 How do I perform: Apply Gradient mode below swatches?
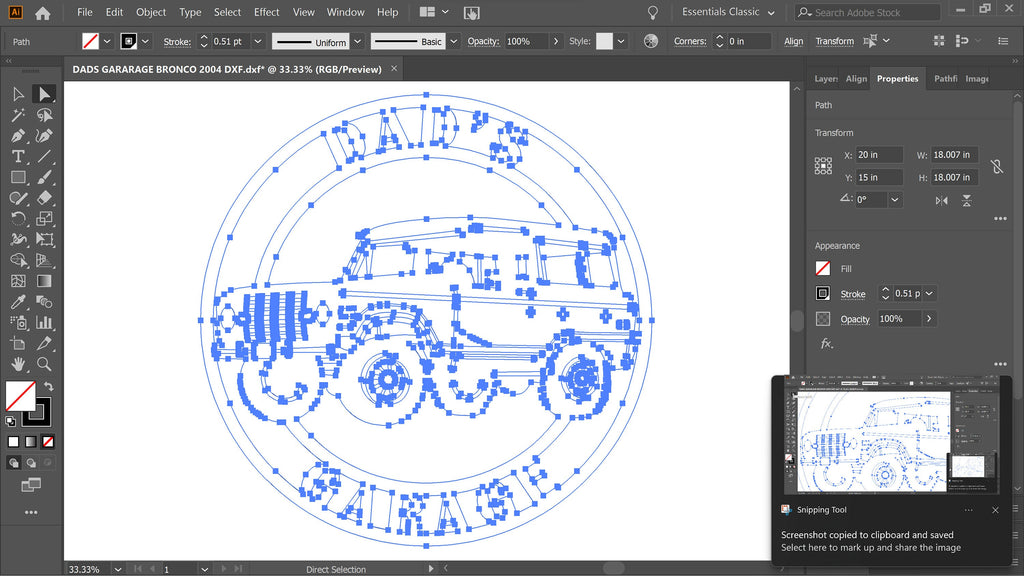pos(31,442)
